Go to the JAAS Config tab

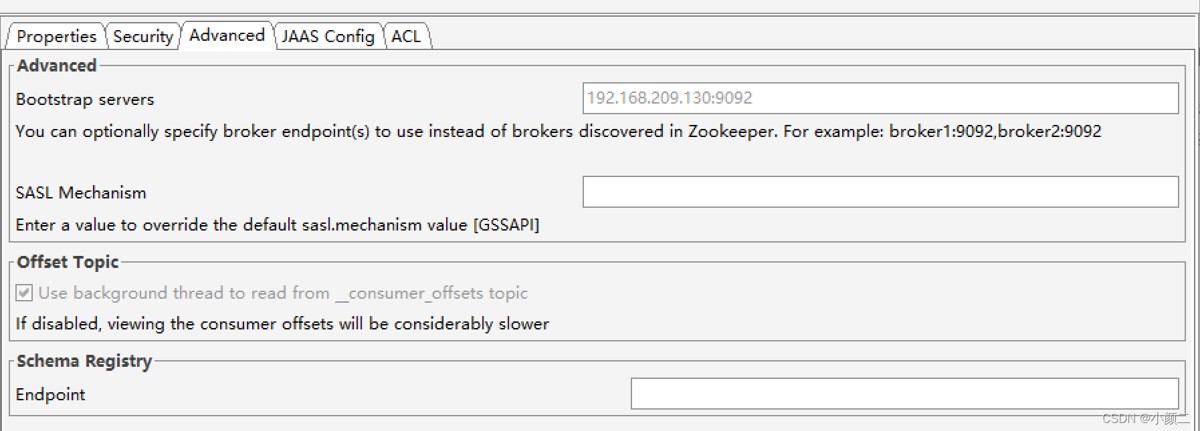coord(328,36)
